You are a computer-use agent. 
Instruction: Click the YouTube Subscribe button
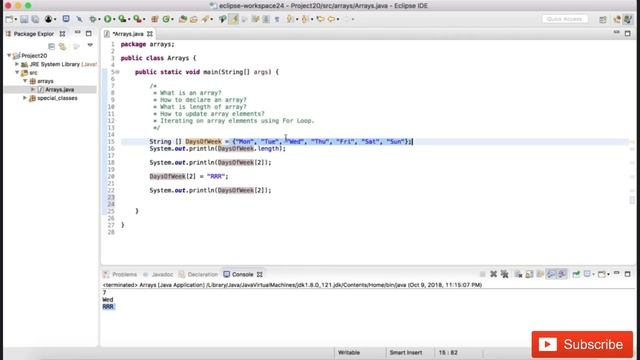click(x=582, y=344)
